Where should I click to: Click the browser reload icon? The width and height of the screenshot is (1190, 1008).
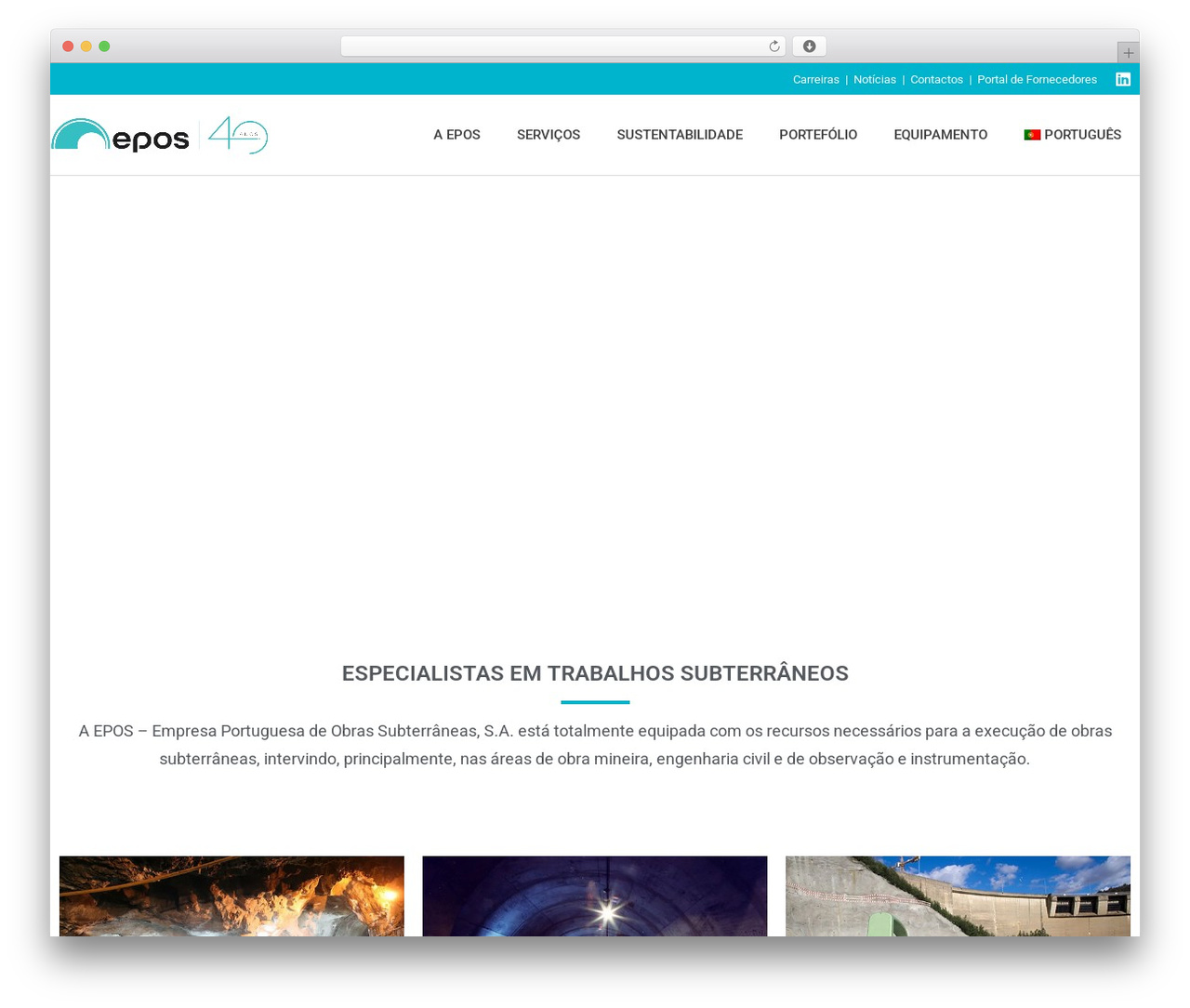point(774,46)
